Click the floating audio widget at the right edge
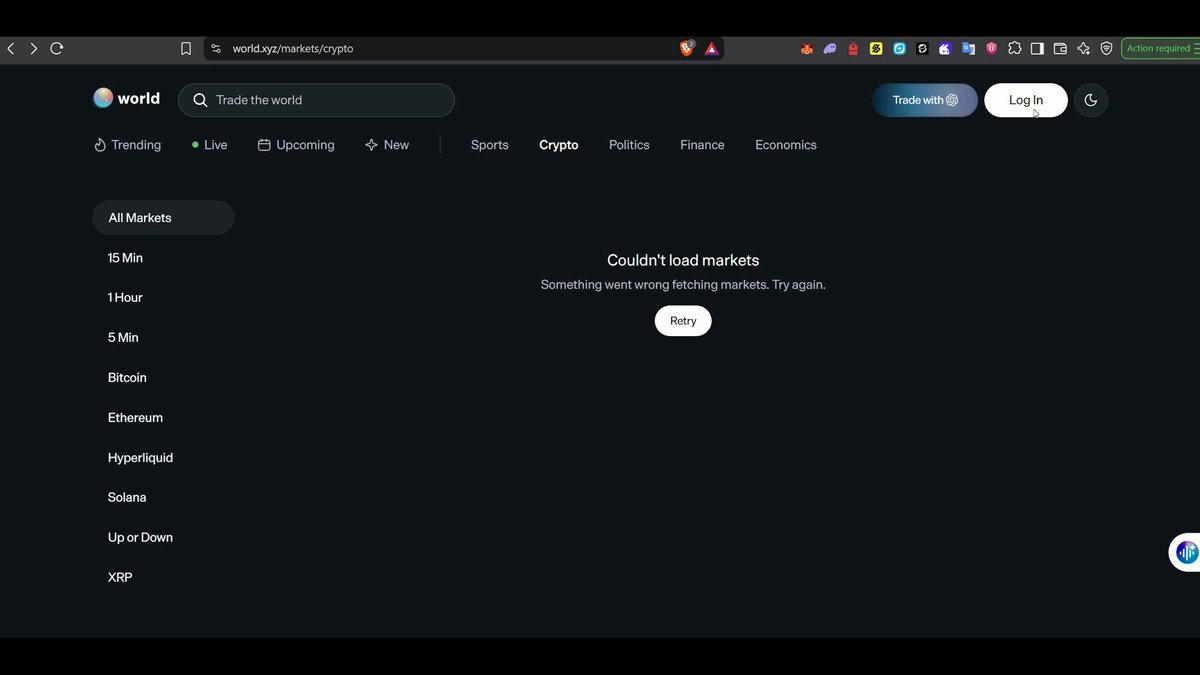 (1185, 552)
